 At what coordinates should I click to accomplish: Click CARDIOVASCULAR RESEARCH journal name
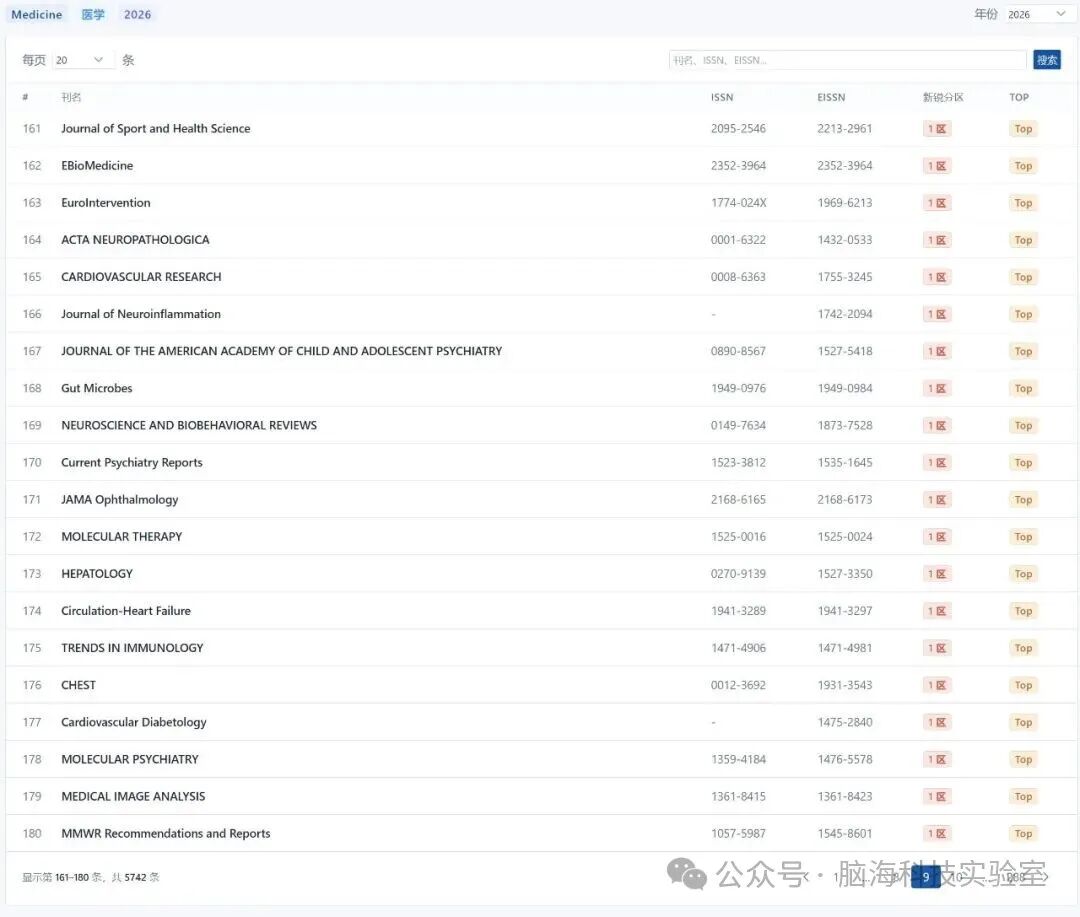coord(141,277)
